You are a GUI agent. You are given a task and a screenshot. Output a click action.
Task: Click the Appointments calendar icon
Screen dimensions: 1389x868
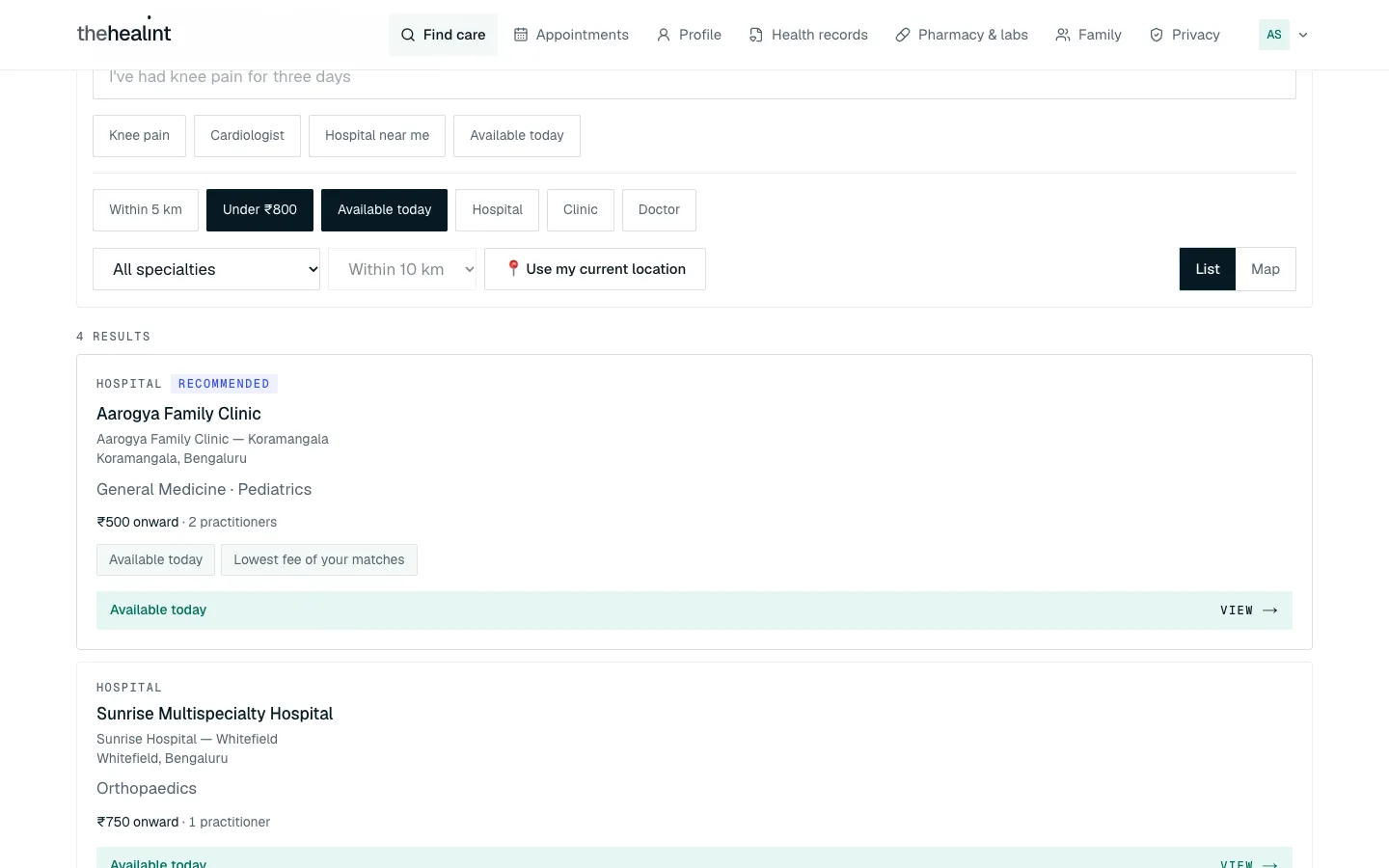521,35
